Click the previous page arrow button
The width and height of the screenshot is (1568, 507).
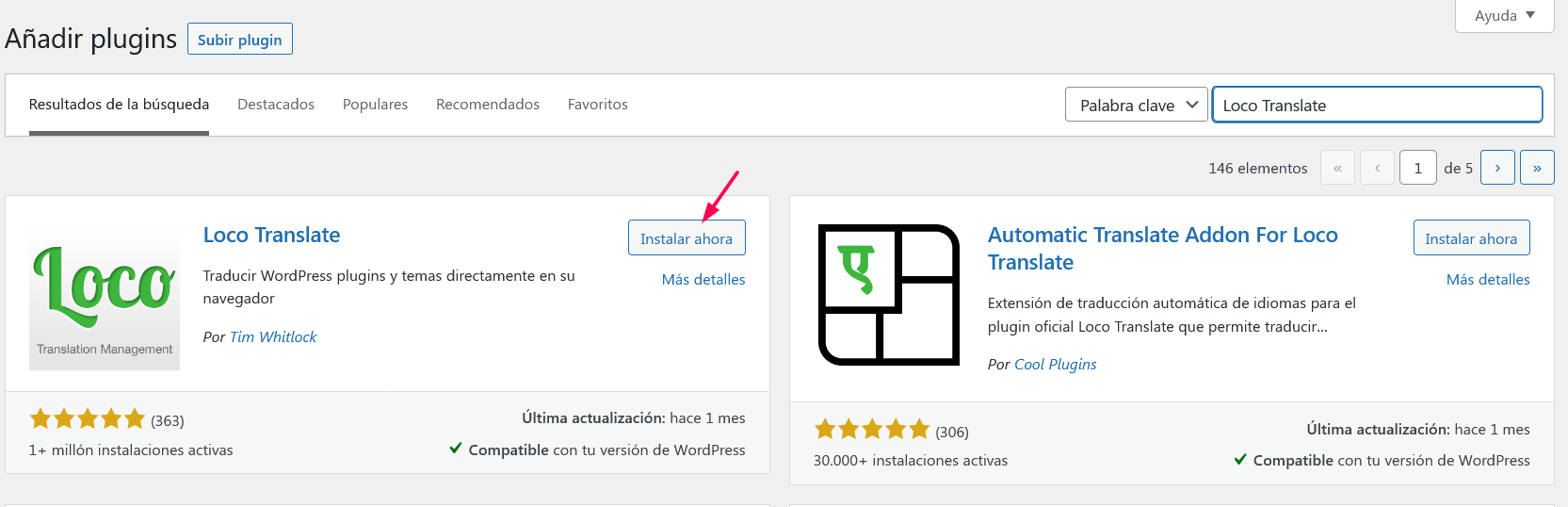click(x=1377, y=168)
